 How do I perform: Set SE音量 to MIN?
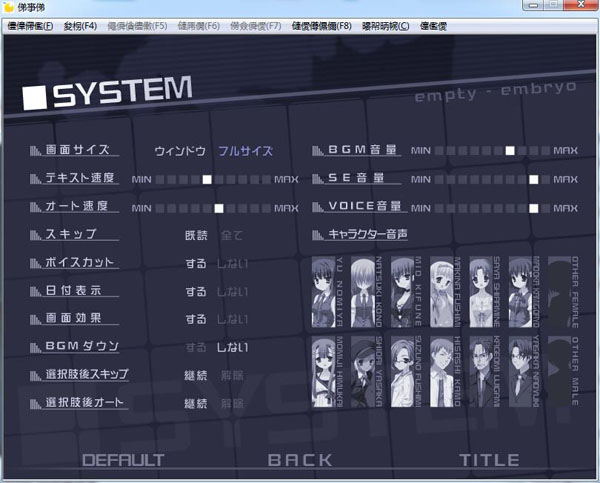421,179
